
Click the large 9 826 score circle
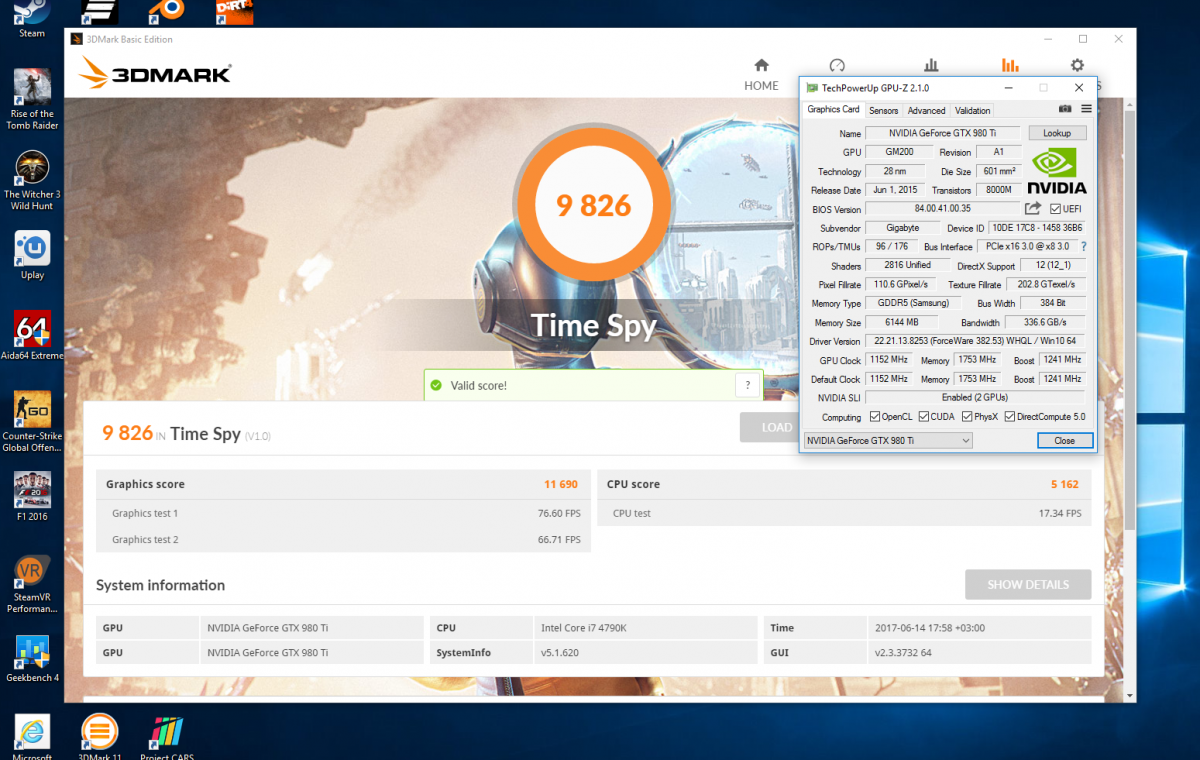pos(594,205)
